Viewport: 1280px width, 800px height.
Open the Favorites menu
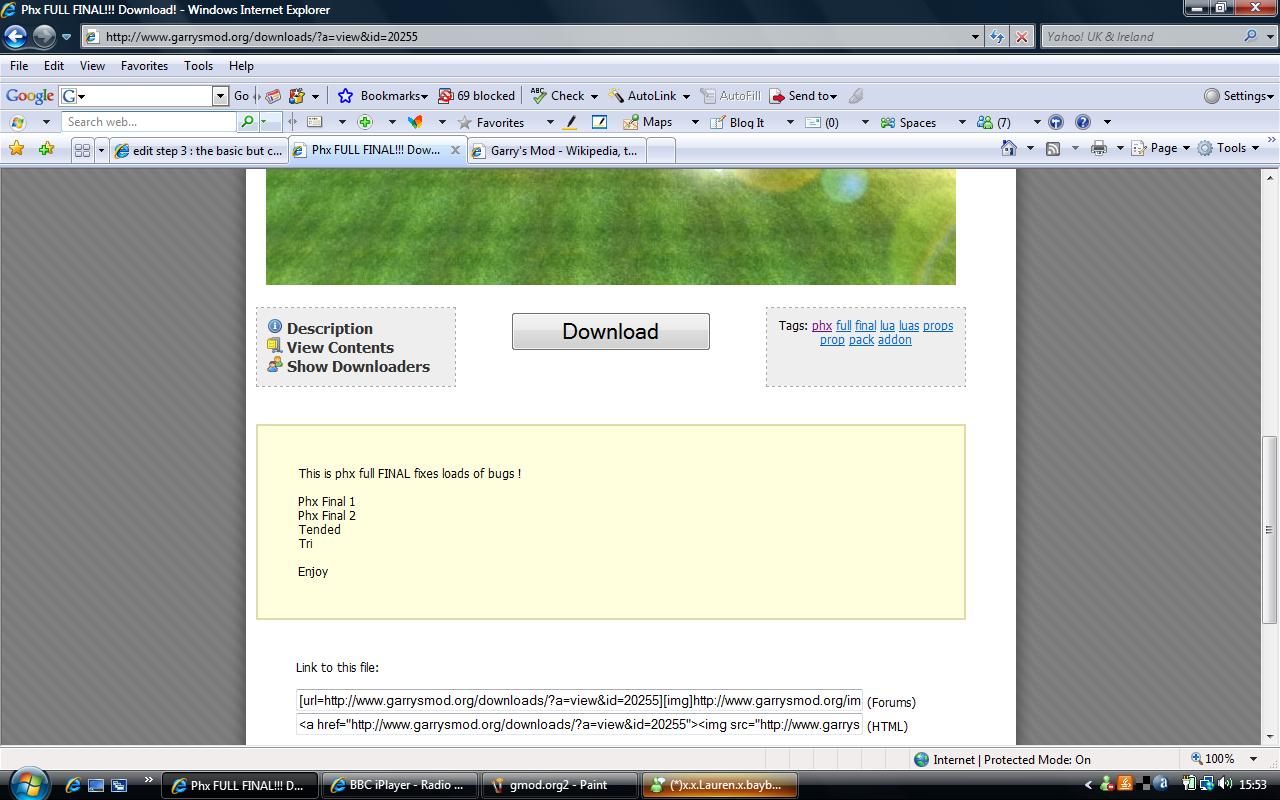145,66
